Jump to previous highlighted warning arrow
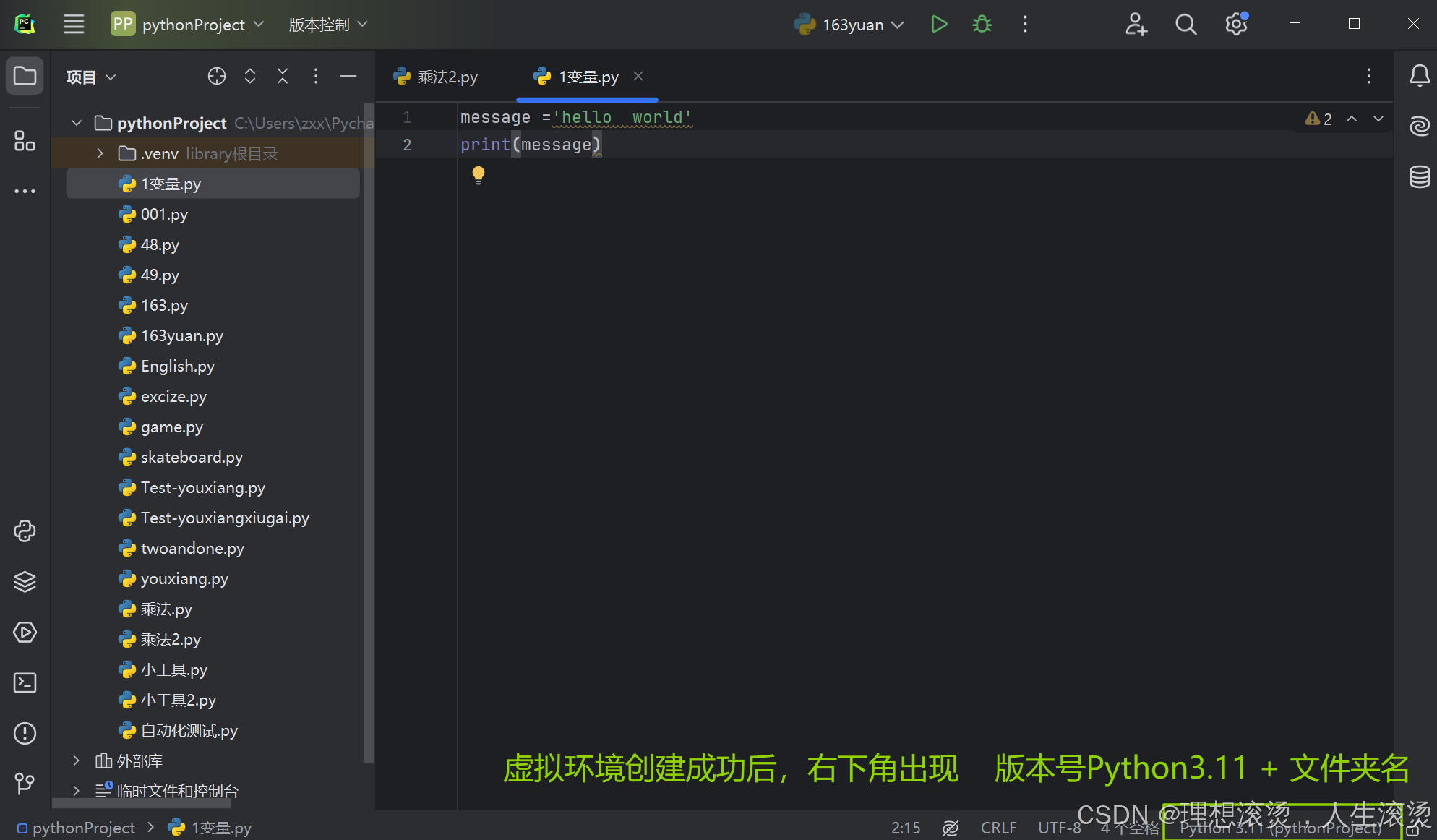The width and height of the screenshot is (1437, 840). [1352, 119]
